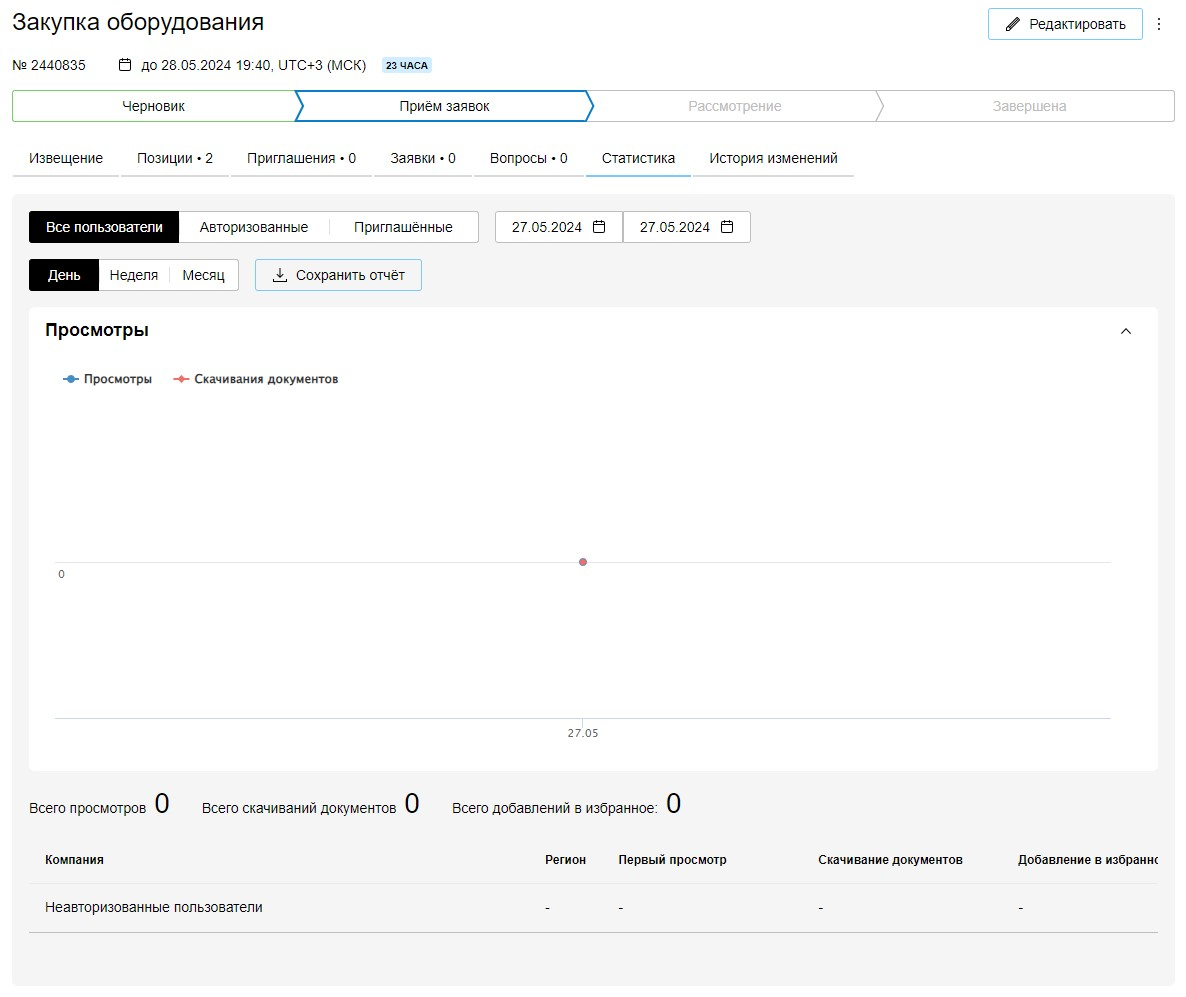The image size is (1186, 997).
Task: Open the three-dot more options menu
Action: coord(1159,24)
